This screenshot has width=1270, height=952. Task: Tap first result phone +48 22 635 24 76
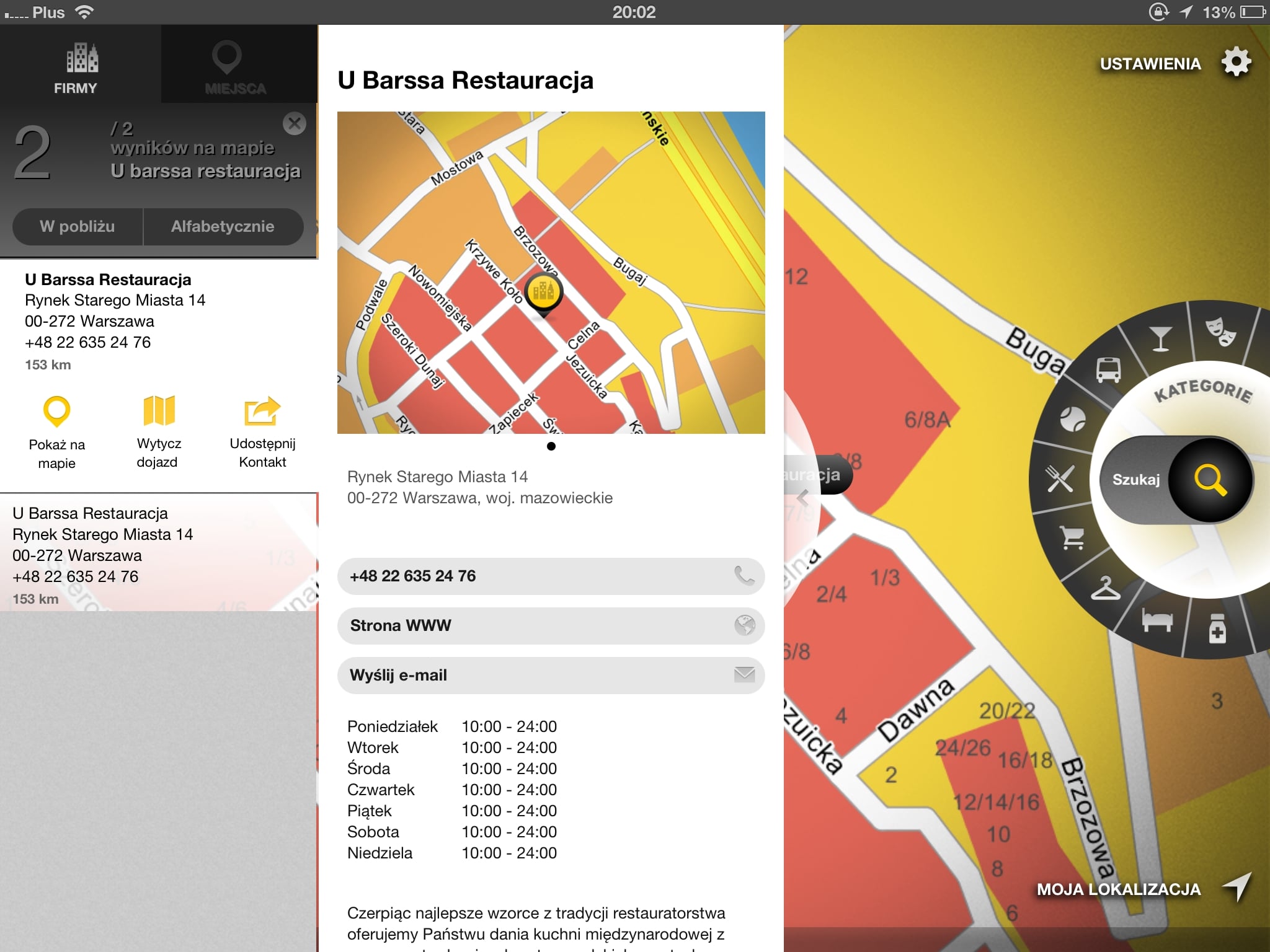click(87, 342)
